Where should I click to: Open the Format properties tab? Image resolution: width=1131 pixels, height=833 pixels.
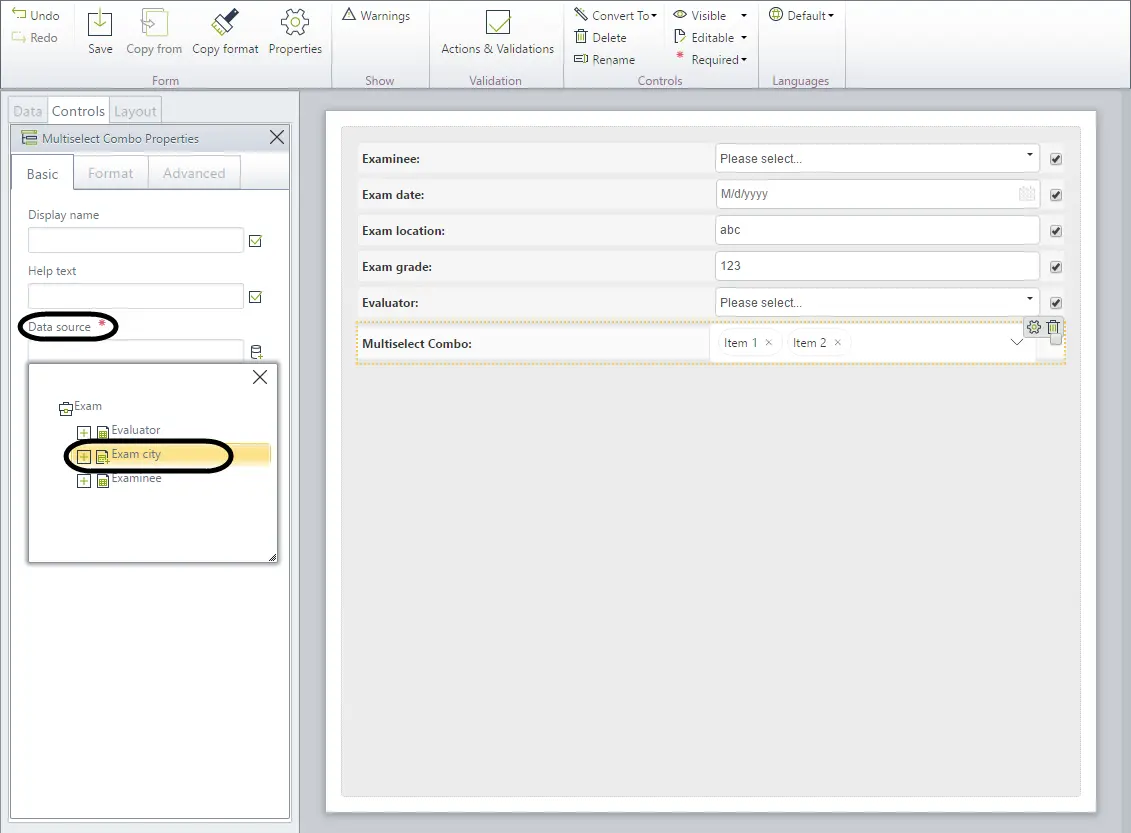[110, 173]
